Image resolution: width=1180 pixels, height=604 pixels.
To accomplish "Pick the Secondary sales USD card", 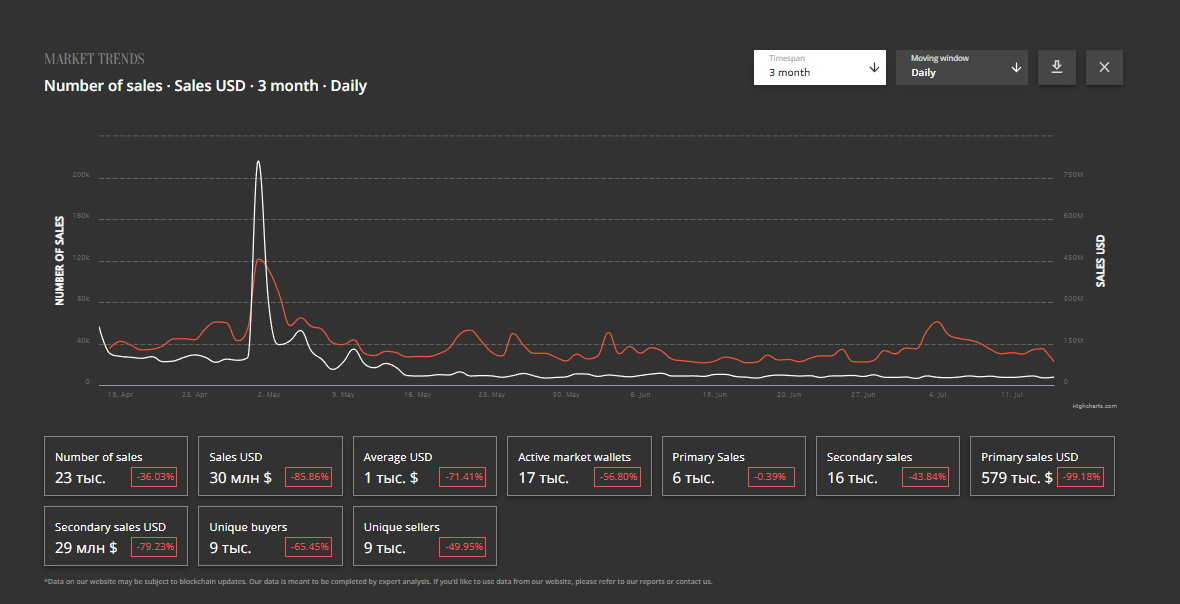I will [115, 536].
